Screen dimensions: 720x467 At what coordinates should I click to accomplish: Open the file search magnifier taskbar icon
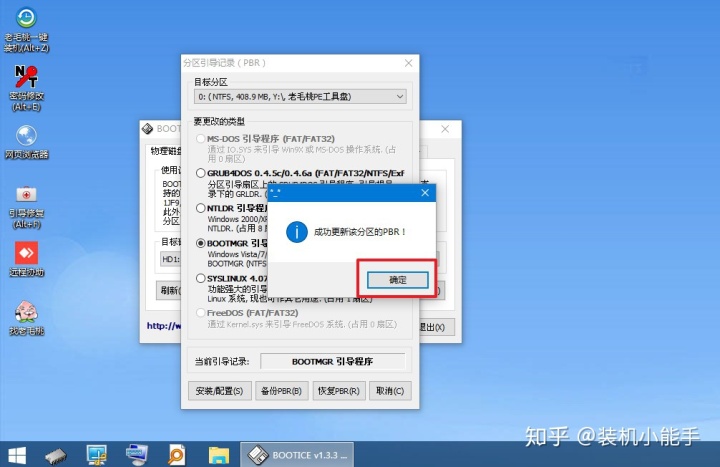177,456
